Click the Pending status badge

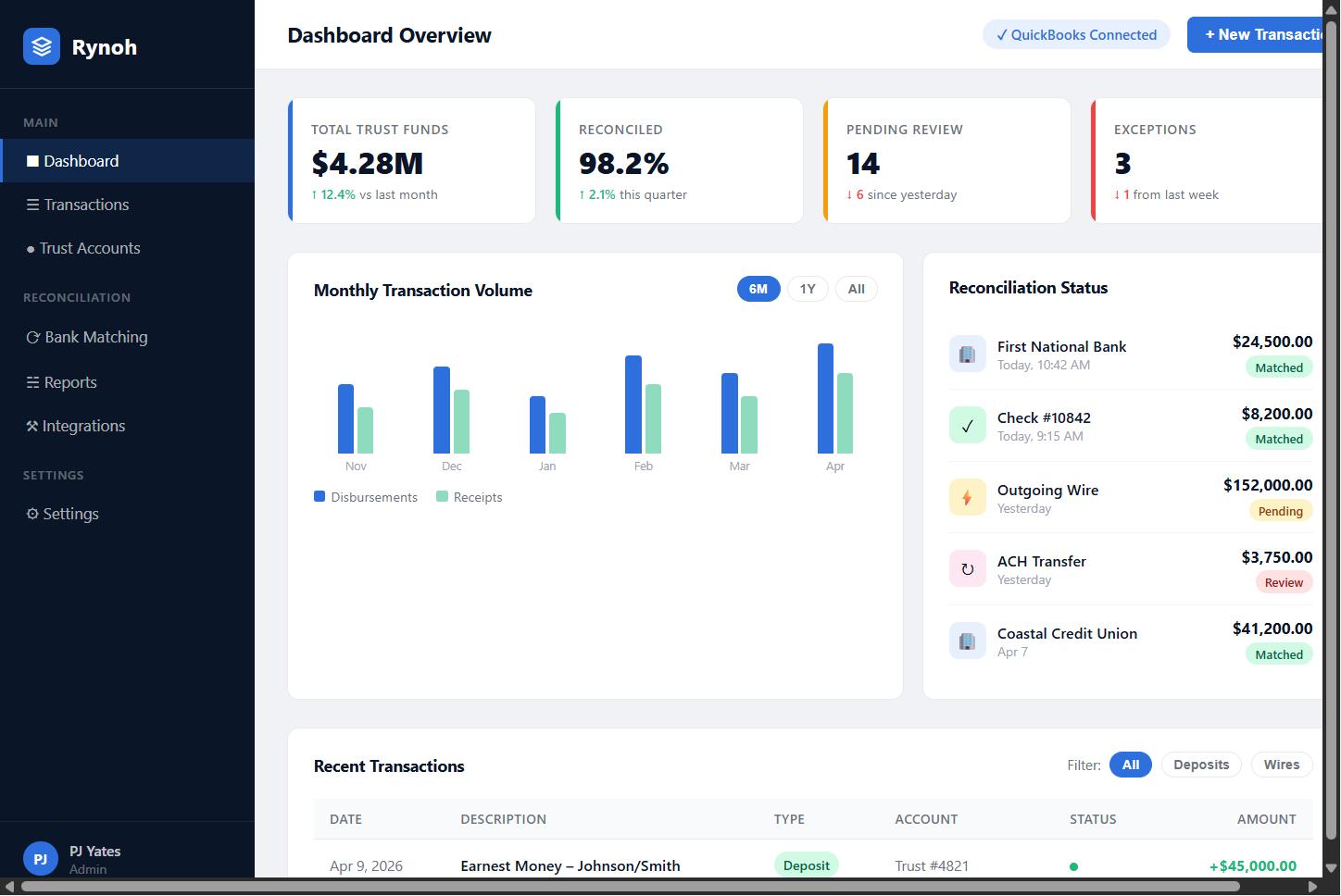click(1281, 511)
